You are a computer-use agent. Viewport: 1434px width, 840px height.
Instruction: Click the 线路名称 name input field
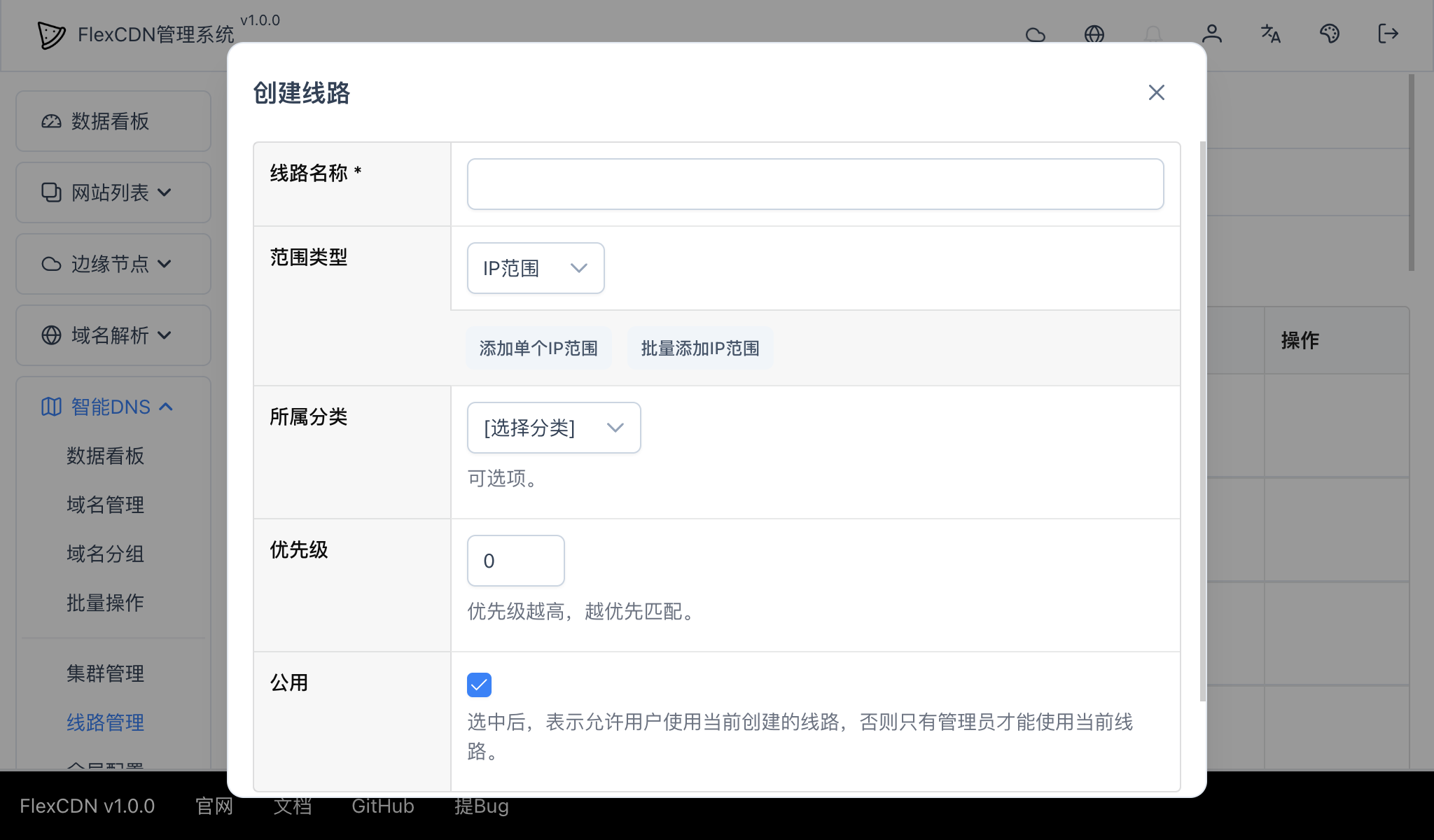click(x=814, y=183)
